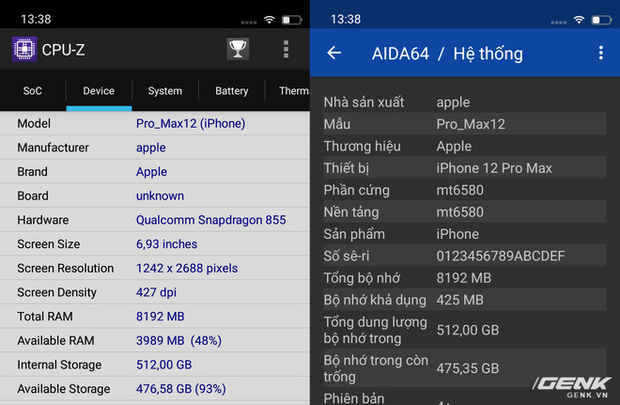Open the System tab
Screen dimensions: 620x405
pos(165,91)
